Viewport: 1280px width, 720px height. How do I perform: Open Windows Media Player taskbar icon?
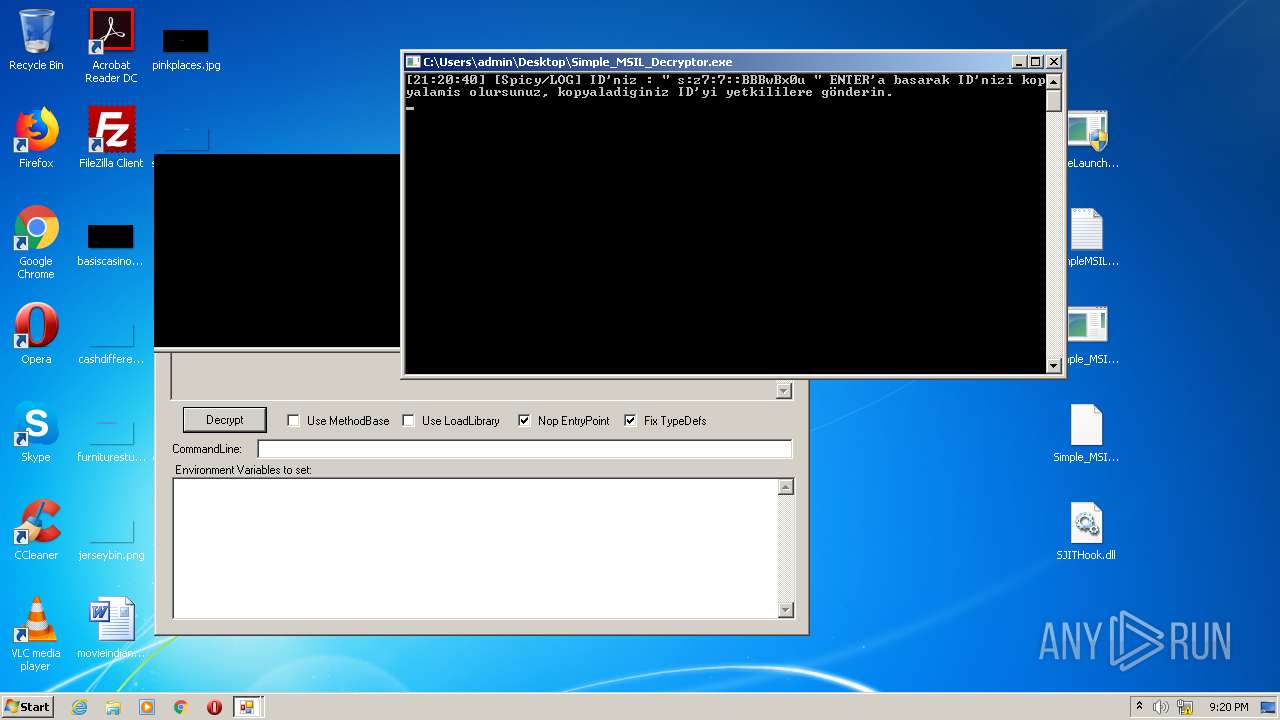(147, 707)
